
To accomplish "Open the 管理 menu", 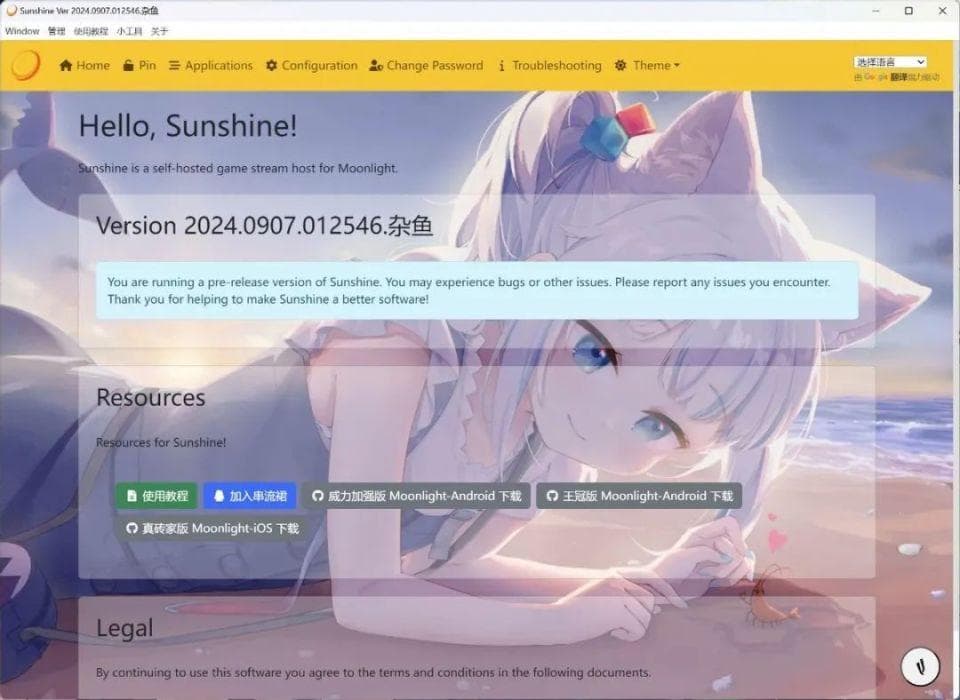I will [x=56, y=31].
